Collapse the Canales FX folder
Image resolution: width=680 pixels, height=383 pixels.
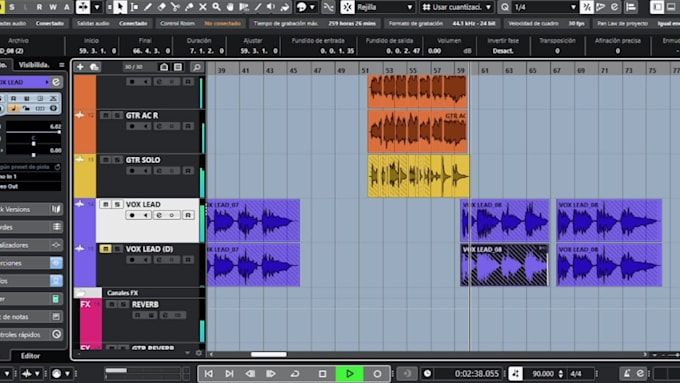pos(81,293)
